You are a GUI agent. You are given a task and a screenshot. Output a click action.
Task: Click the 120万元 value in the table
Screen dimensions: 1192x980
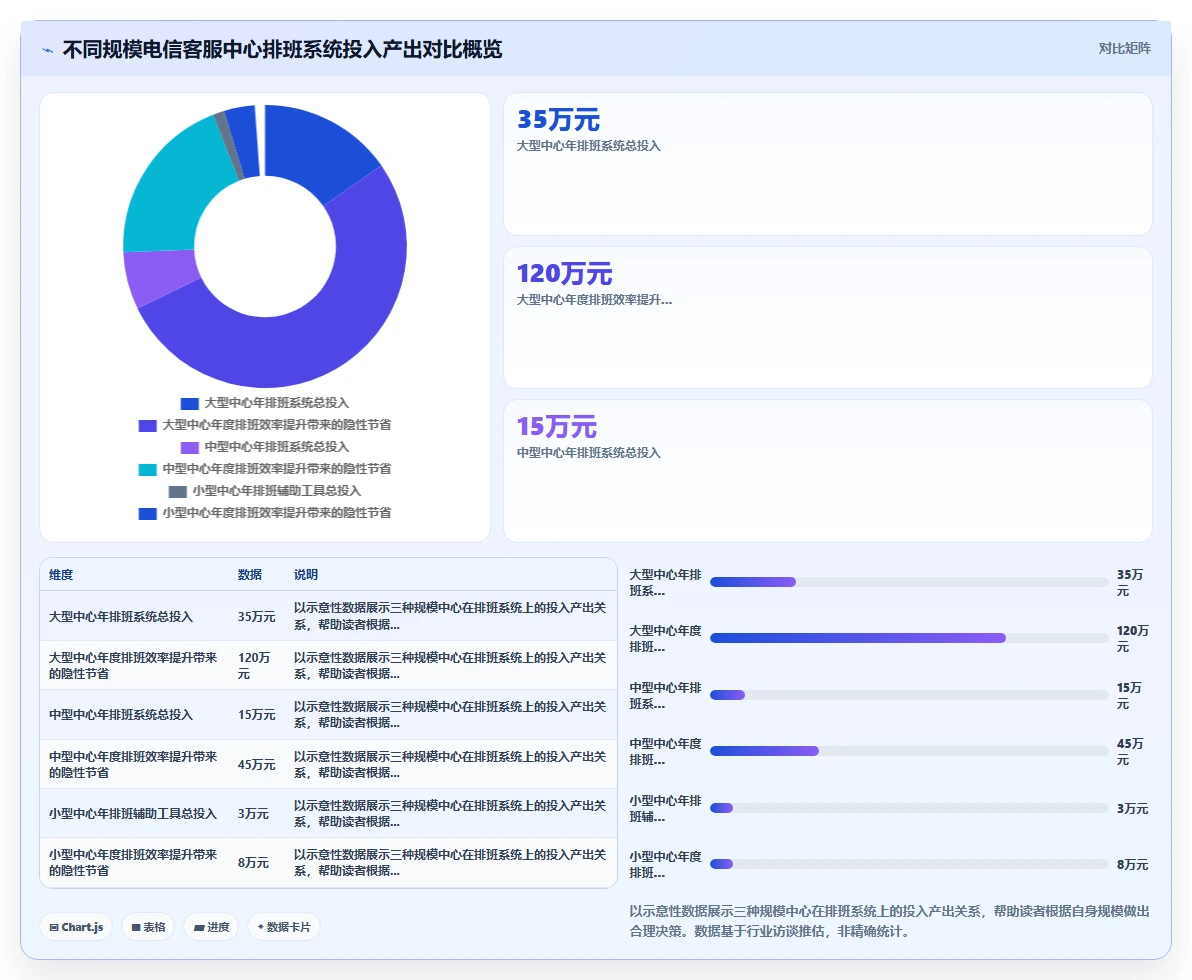255,665
